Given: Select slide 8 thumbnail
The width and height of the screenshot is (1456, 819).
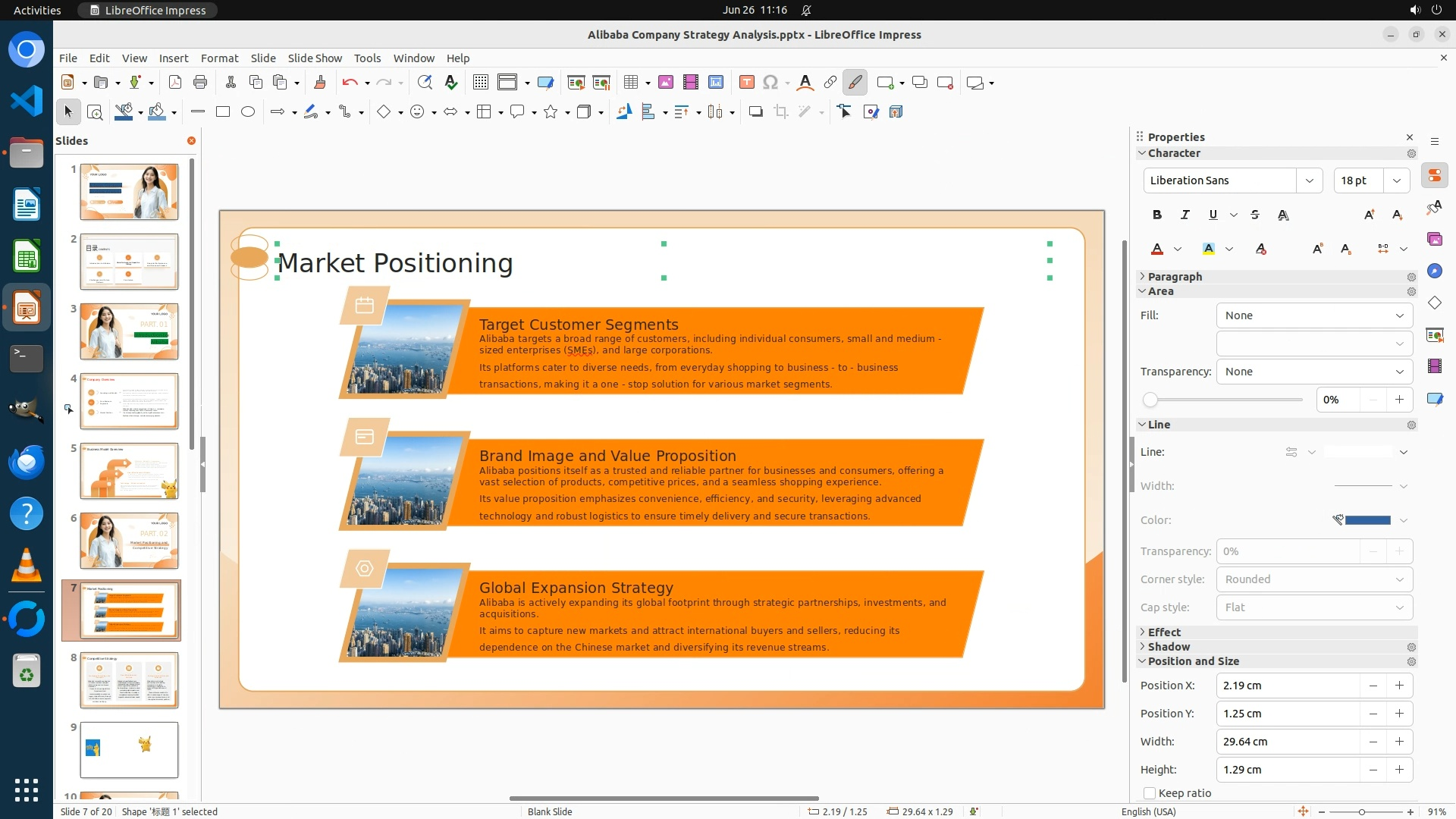Looking at the screenshot, I should pos(129,680).
